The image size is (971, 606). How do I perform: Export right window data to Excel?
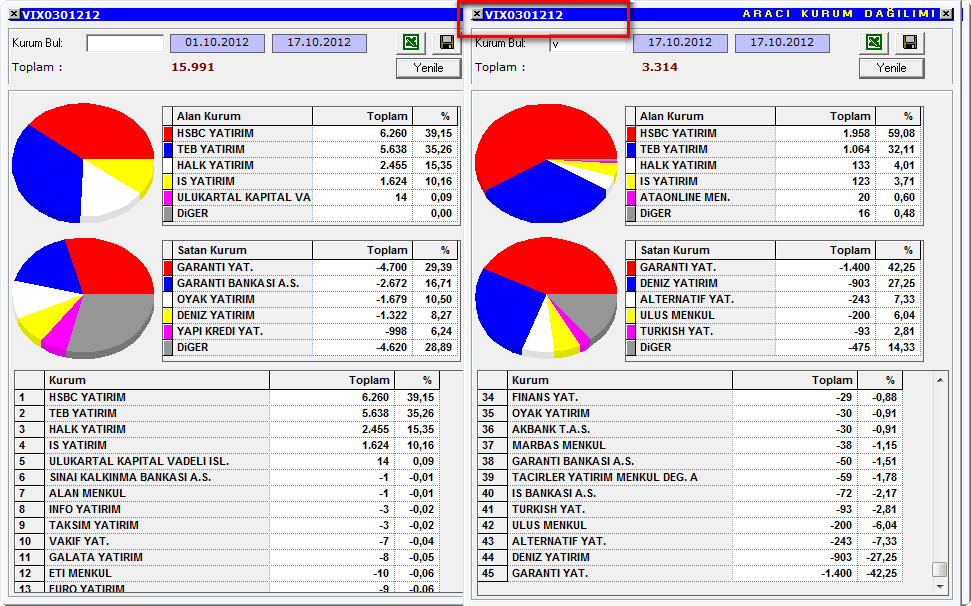click(x=874, y=43)
